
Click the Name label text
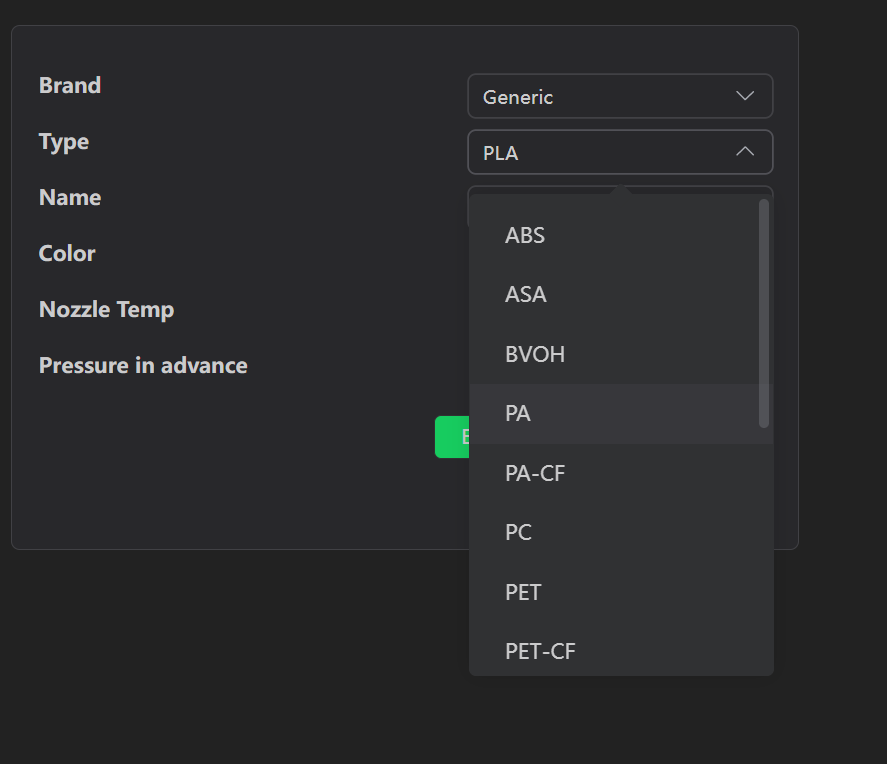tap(70, 197)
